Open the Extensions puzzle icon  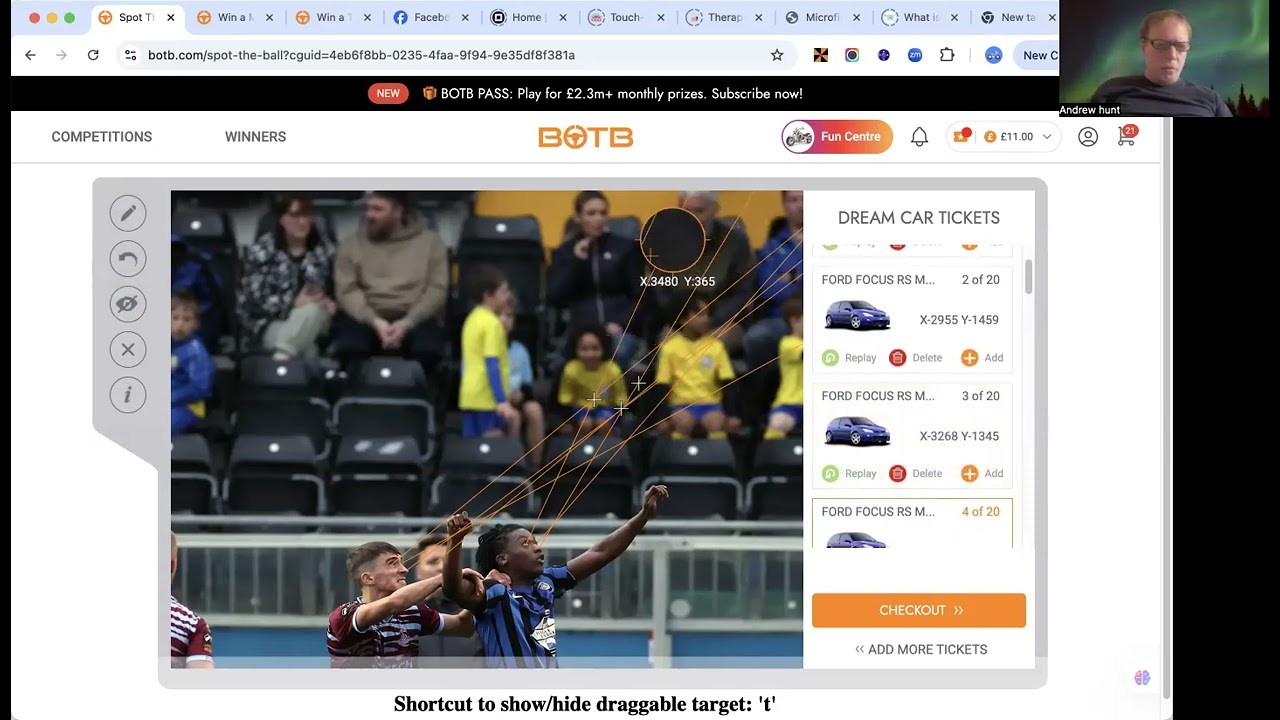point(947,55)
